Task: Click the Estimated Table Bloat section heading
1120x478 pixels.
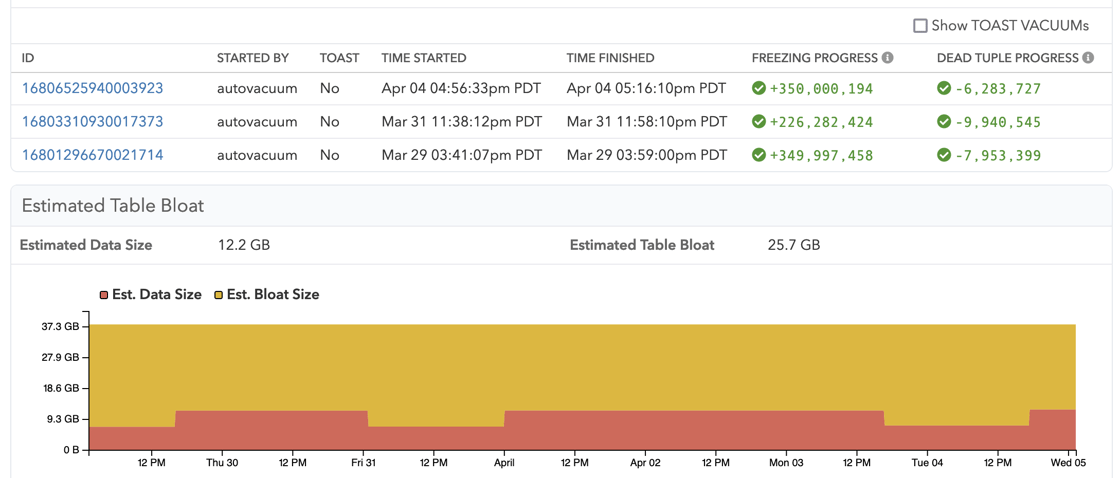Action: 113,206
